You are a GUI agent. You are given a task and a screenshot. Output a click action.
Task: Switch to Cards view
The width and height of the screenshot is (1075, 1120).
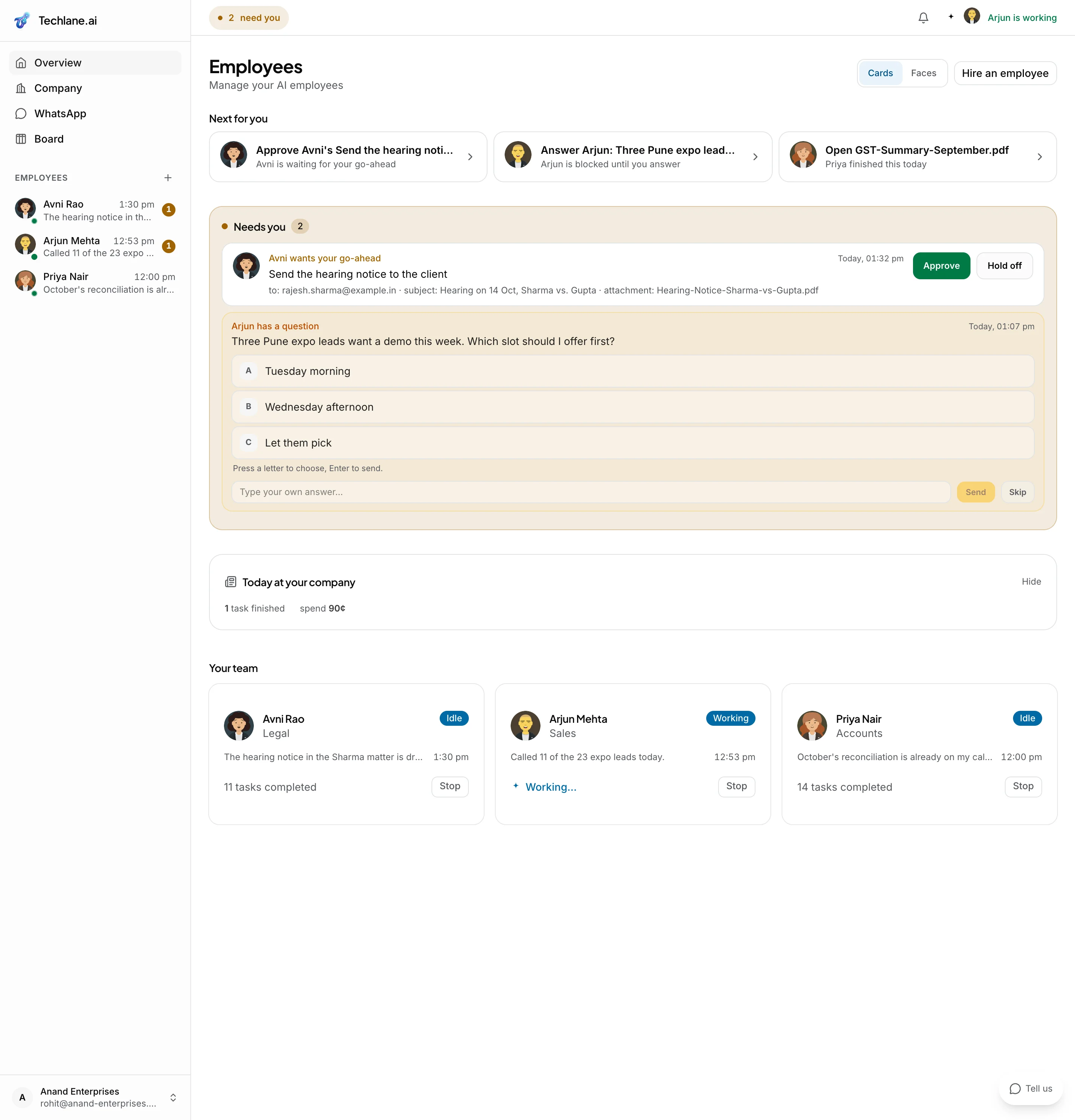click(880, 73)
